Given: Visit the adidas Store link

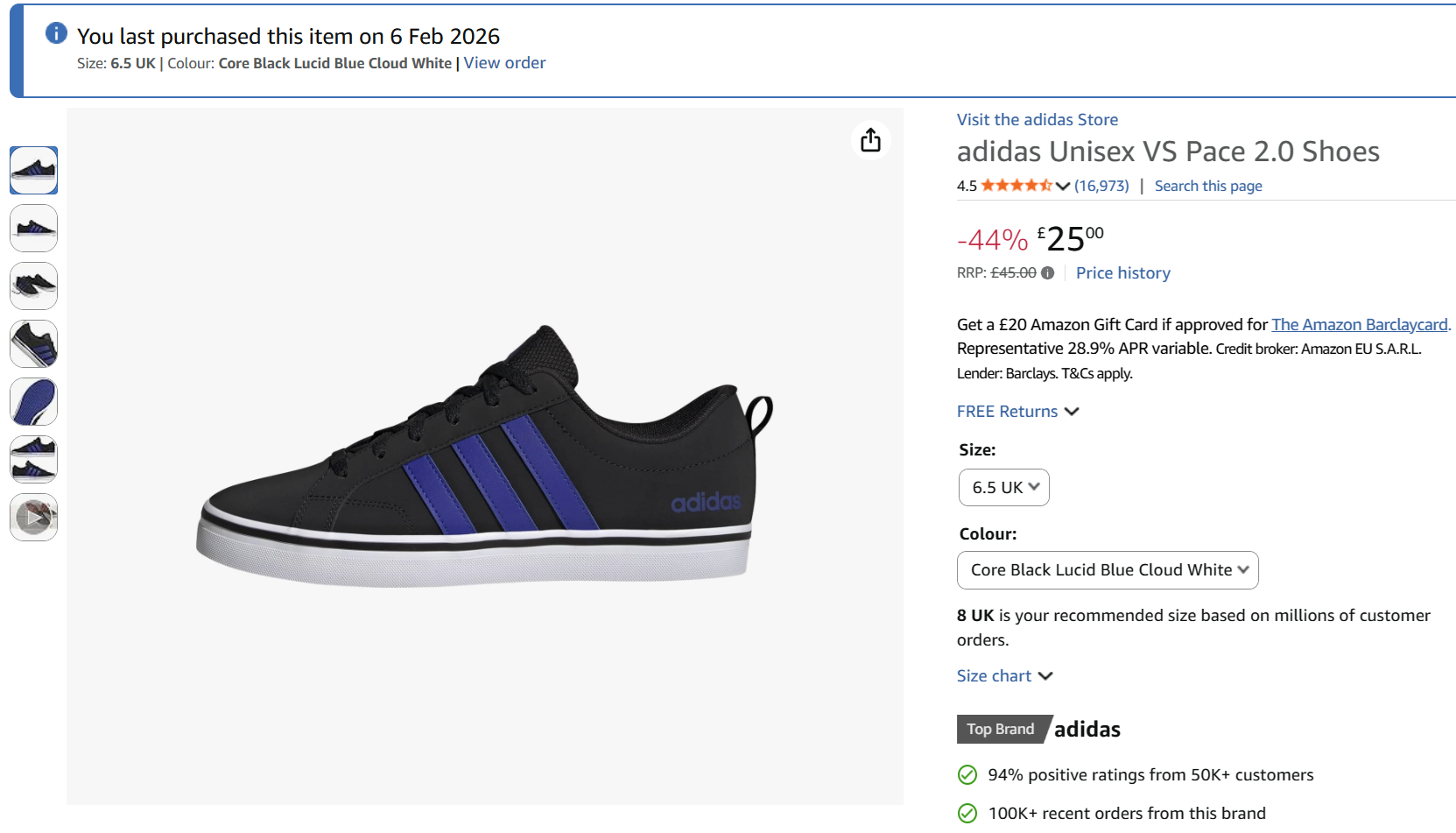Looking at the screenshot, I should click(1037, 120).
